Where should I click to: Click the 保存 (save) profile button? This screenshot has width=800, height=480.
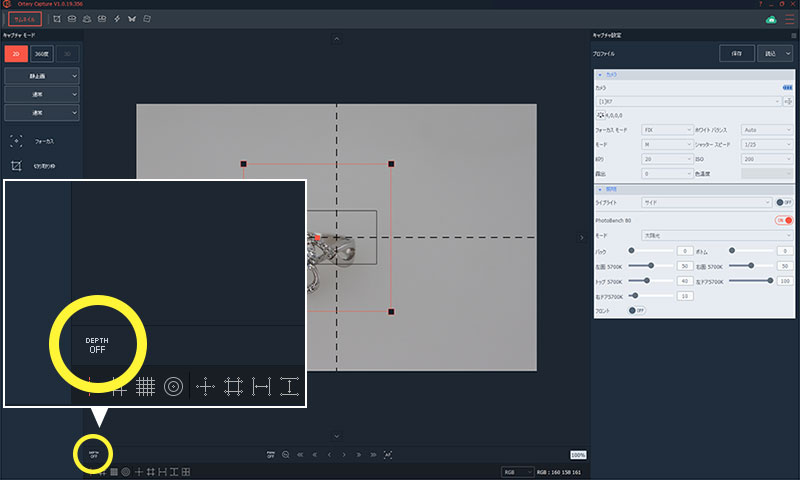[x=736, y=54]
